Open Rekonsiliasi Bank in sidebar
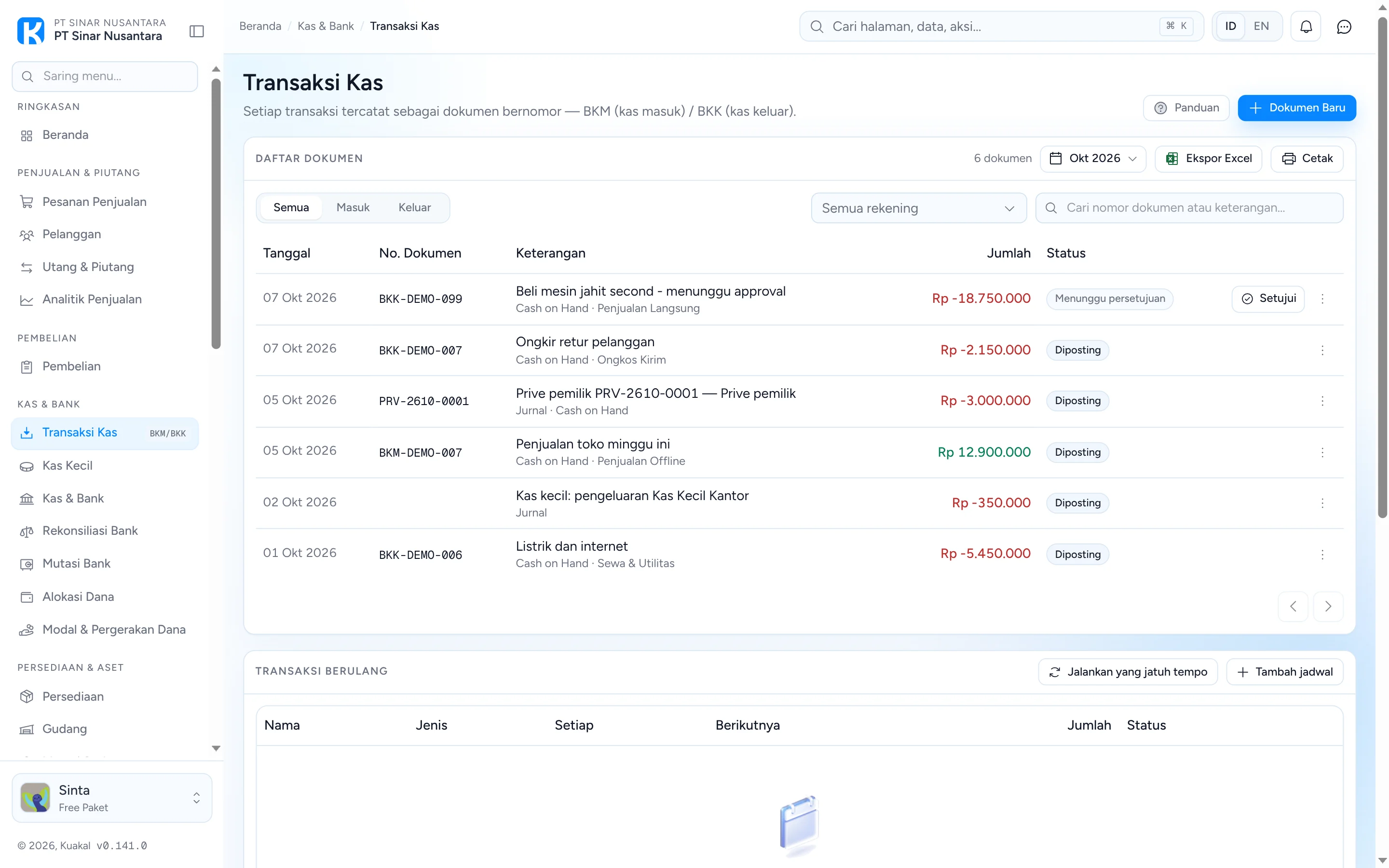This screenshot has width=1389, height=868. (105, 531)
